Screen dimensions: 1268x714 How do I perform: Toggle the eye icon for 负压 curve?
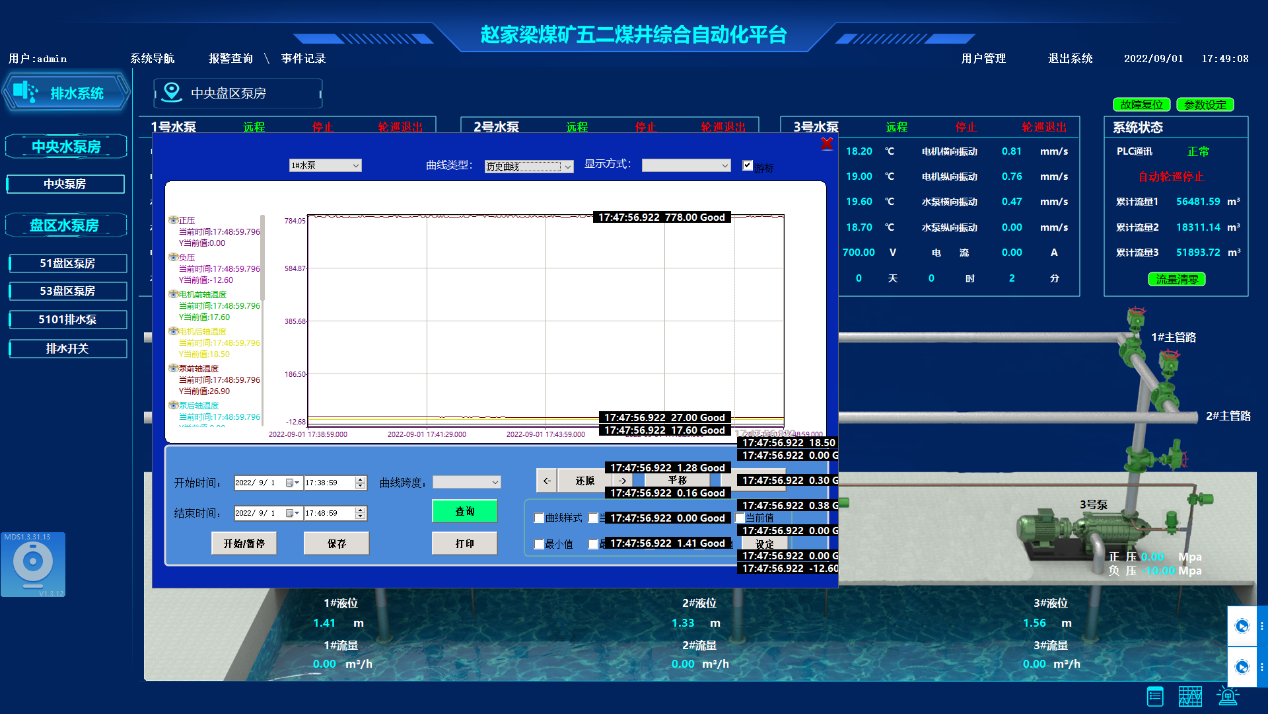(173, 257)
